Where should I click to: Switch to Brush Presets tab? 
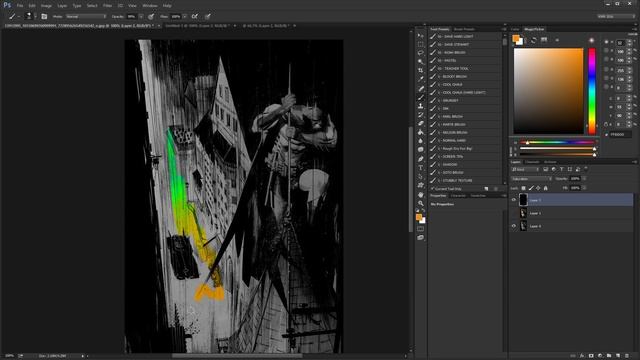[x=464, y=29]
